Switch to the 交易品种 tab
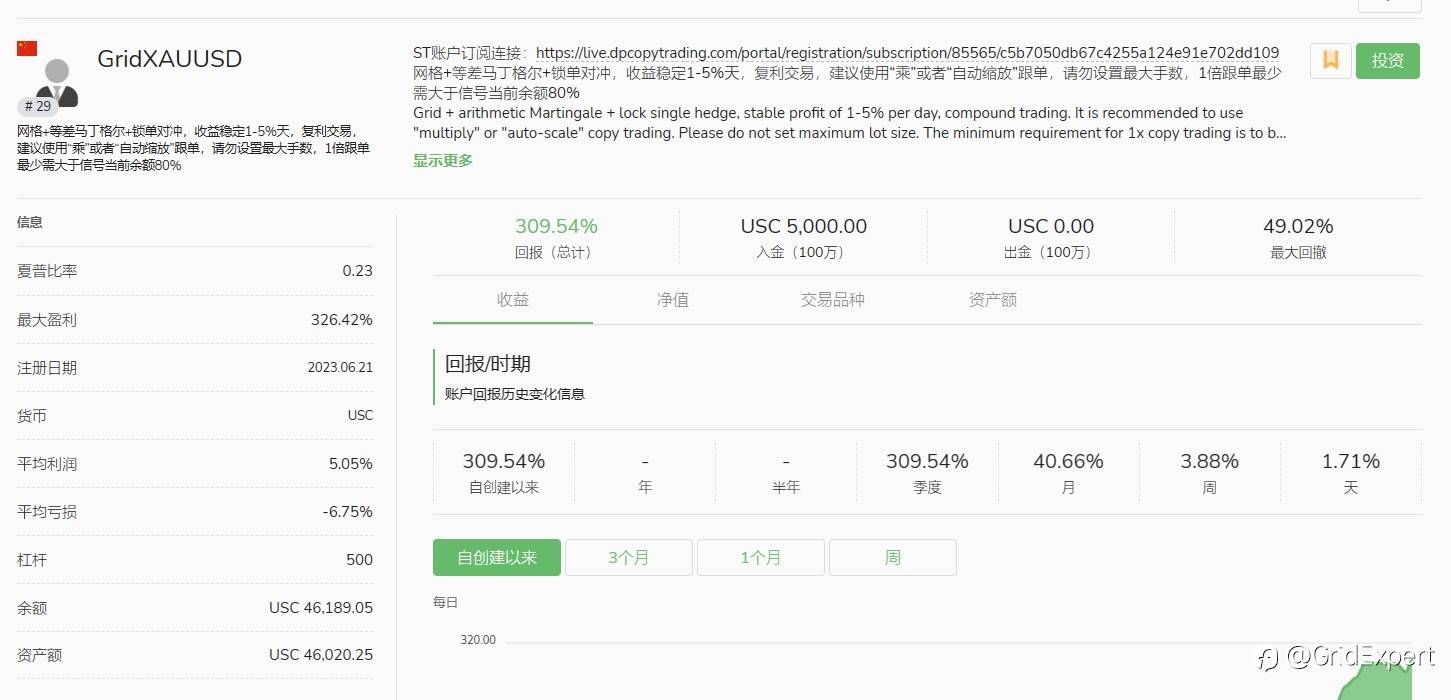Screen dimensions: 1451x700 coord(832,300)
